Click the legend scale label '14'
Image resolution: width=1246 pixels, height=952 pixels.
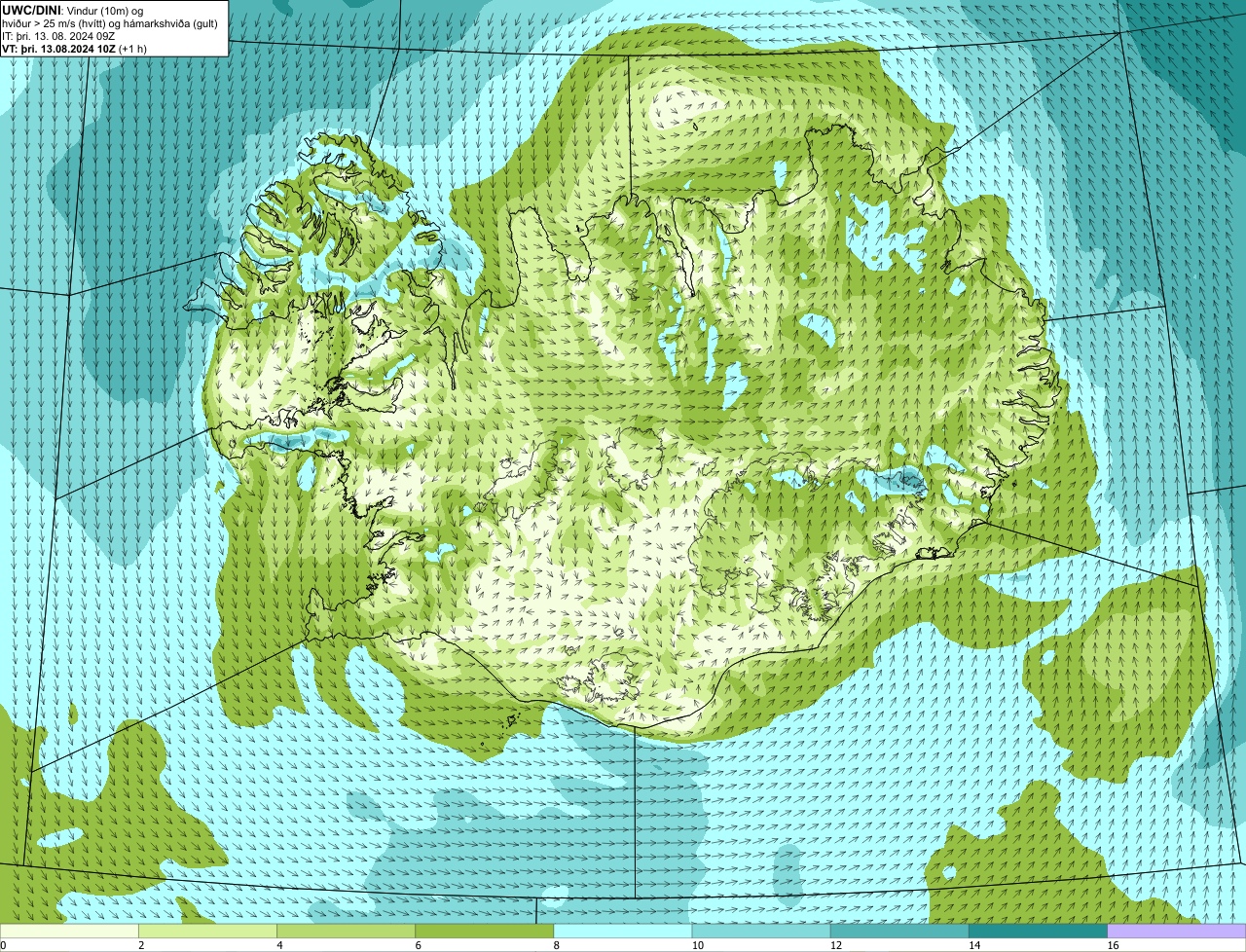coord(973,945)
